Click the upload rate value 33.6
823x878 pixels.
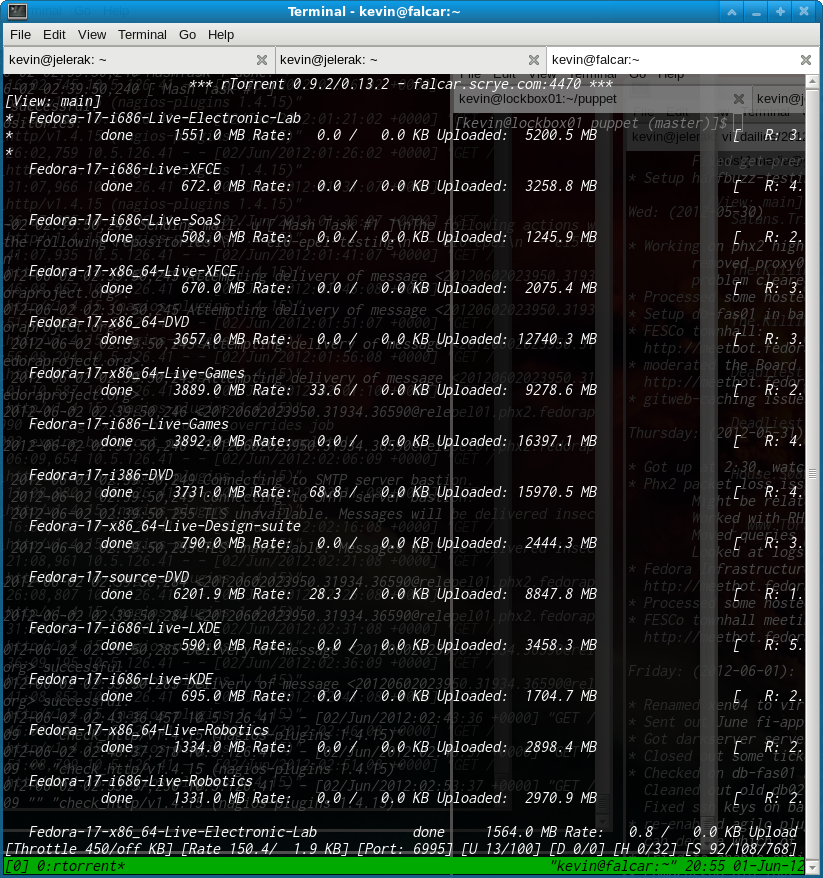pos(325,390)
